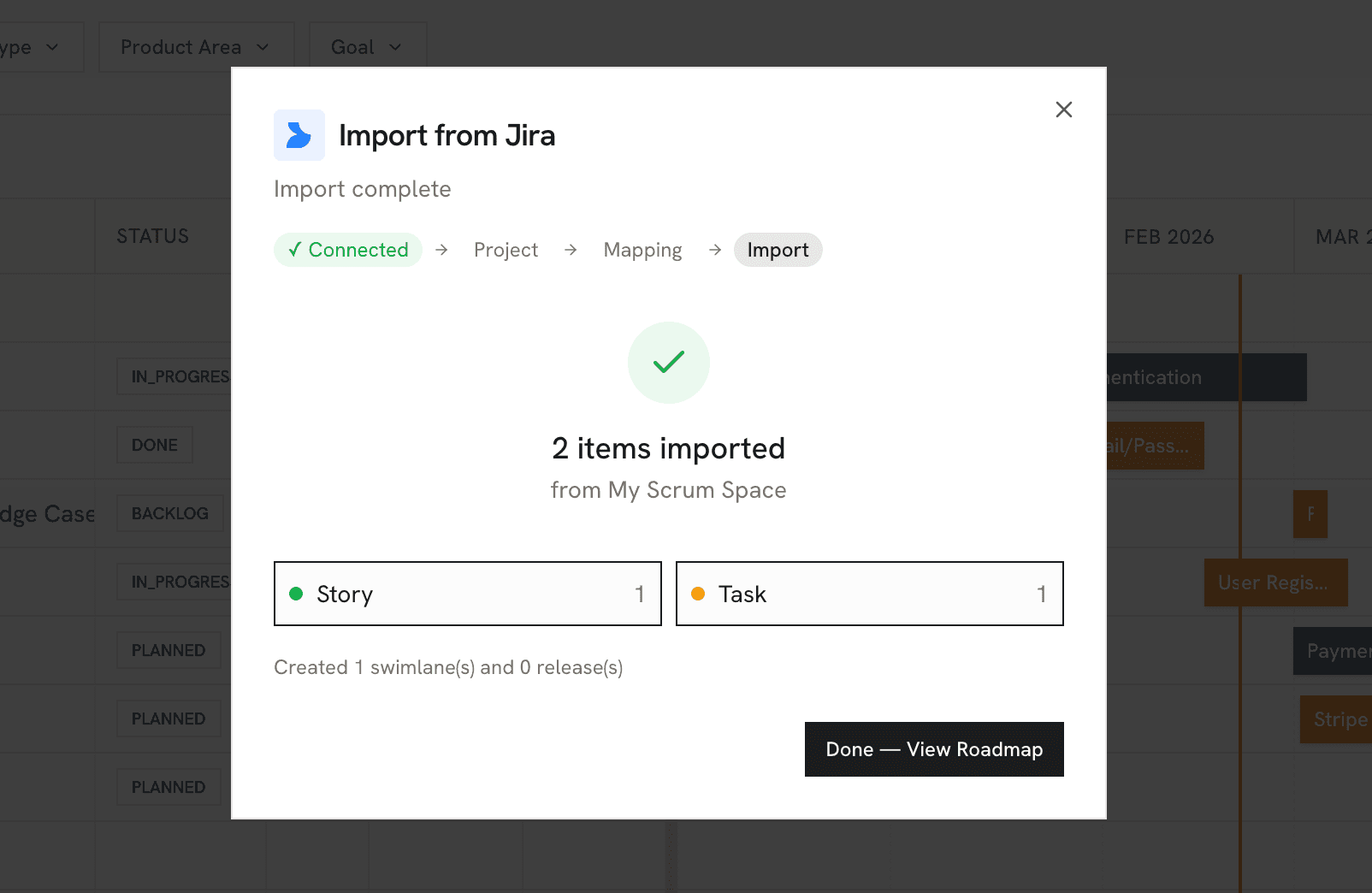Click the green Story status dot
Screen dimensions: 1372x893
click(x=296, y=593)
